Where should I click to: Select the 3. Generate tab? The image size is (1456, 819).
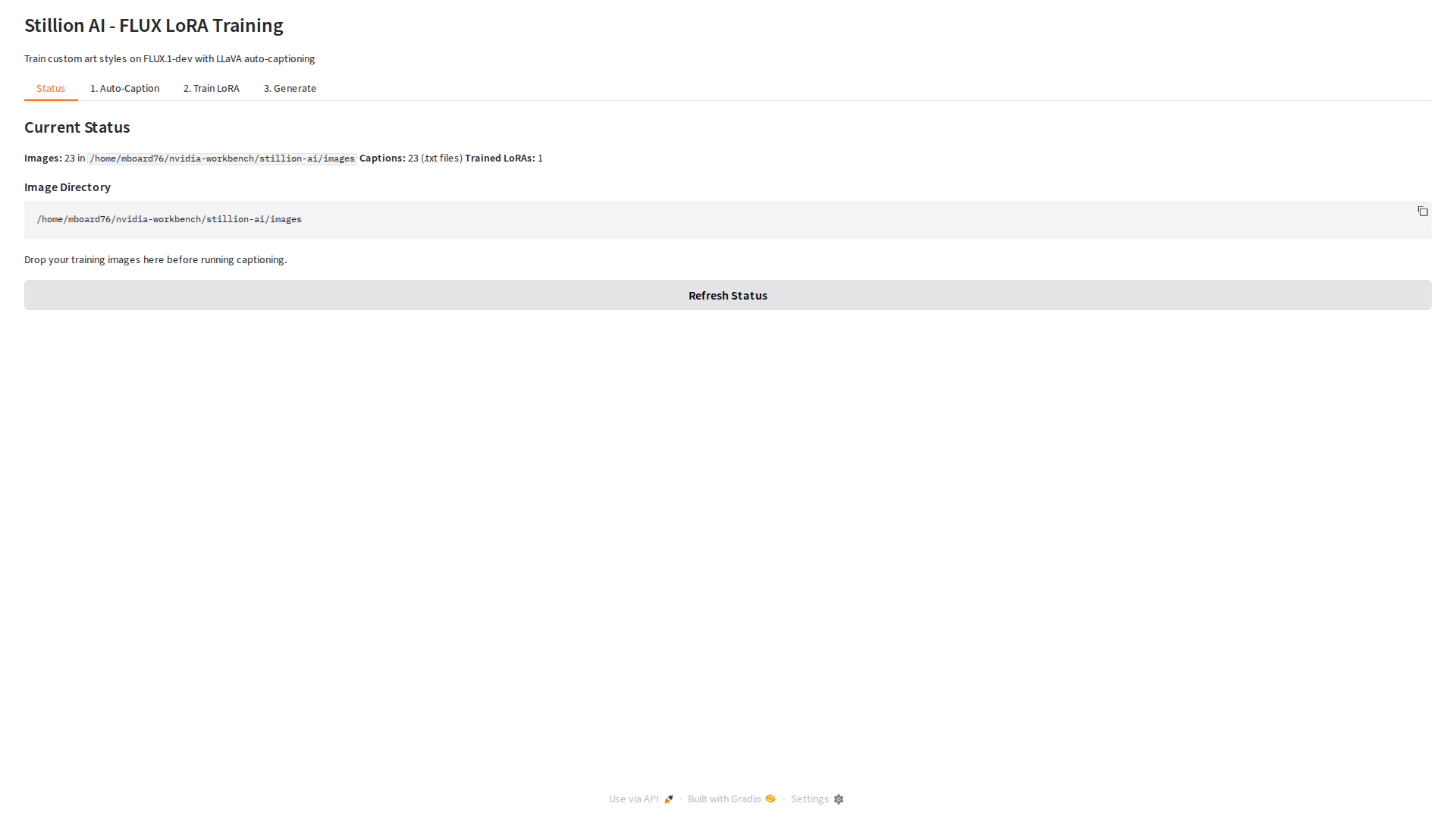(x=290, y=88)
